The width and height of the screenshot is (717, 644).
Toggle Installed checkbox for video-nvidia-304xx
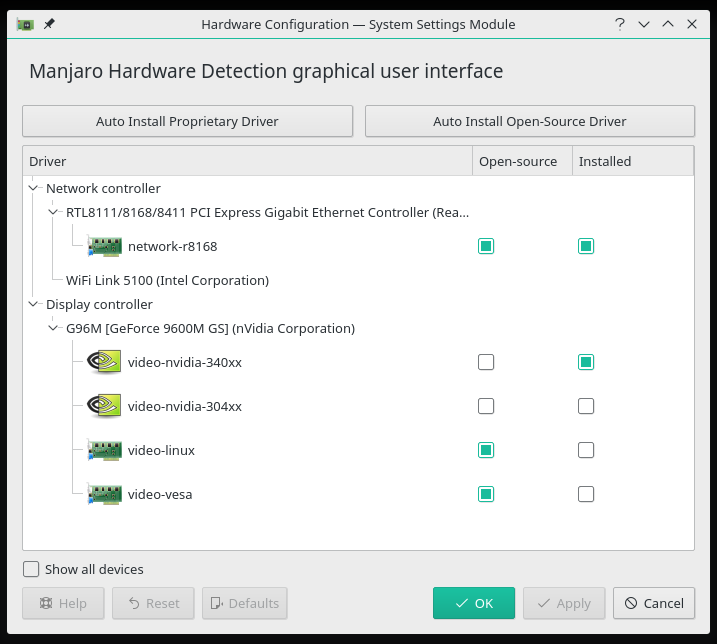coord(586,406)
